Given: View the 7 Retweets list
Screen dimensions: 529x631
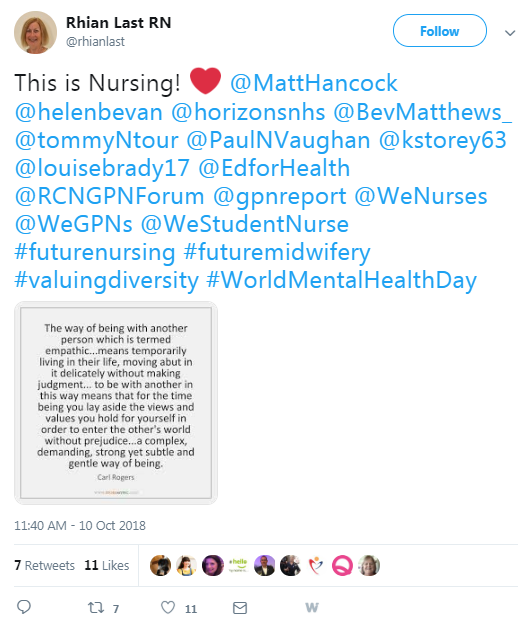Looking at the screenshot, I should [x=44, y=565].
